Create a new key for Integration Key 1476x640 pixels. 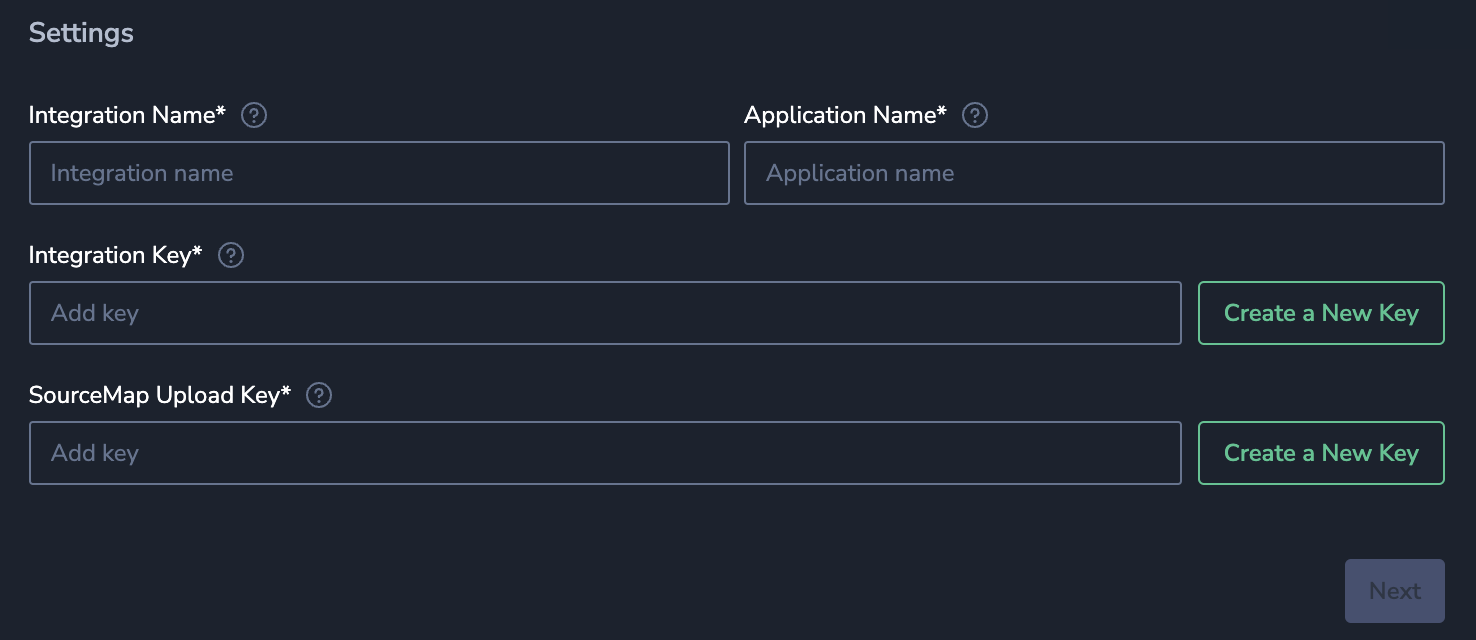pos(1321,313)
